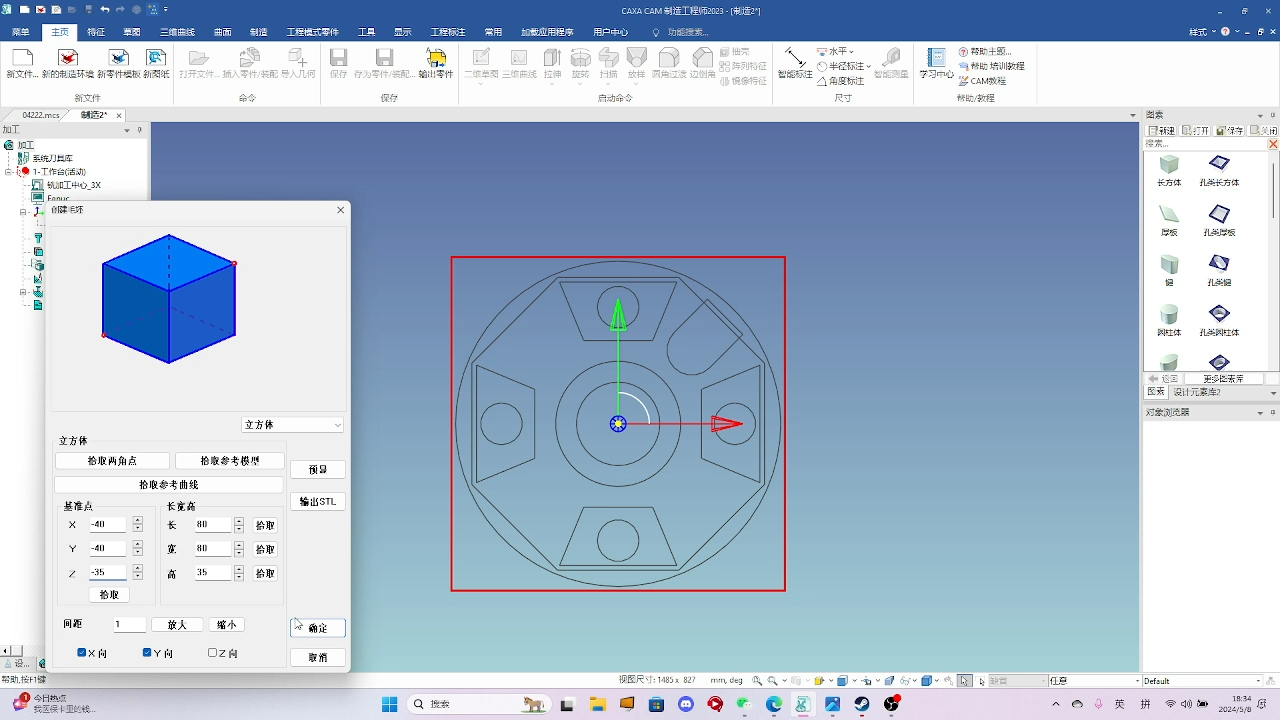This screenshot has height=720, width=1280.
Task: Click the 拾取参考模型 button
Action: (x=229, y=461)
